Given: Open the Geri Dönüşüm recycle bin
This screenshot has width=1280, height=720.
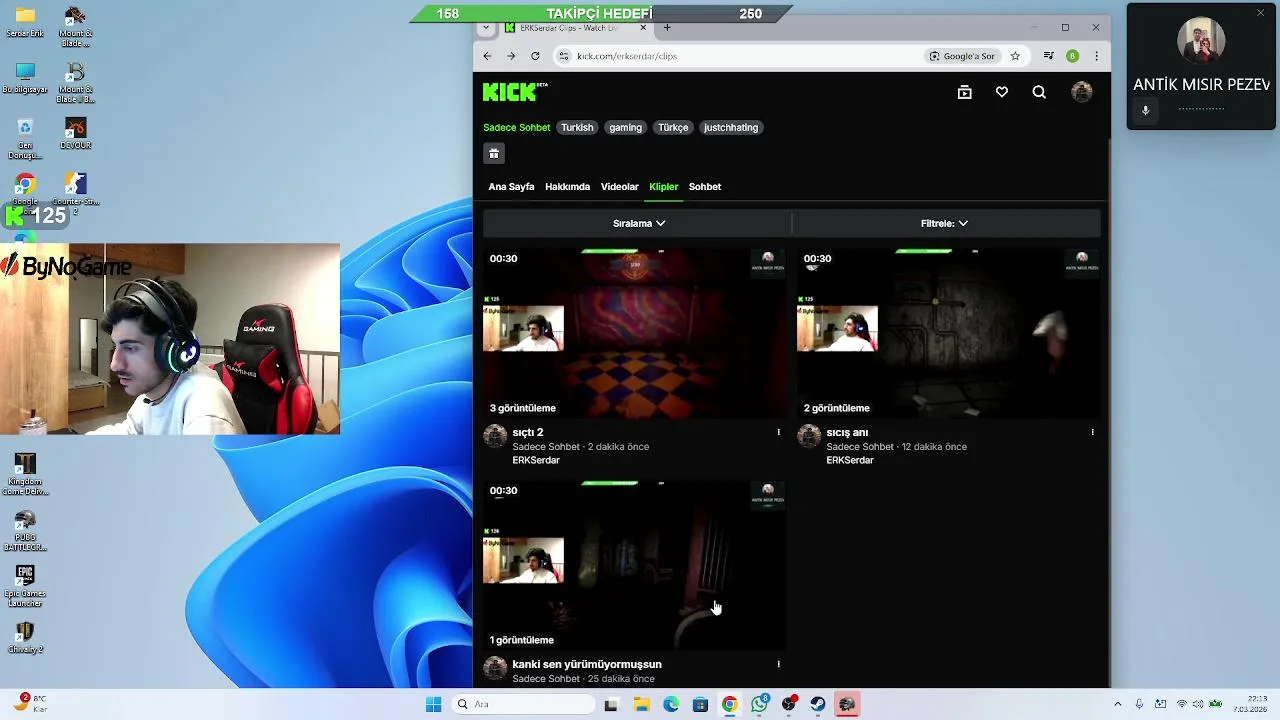Looking at the screenshot, I should [25, 139].
